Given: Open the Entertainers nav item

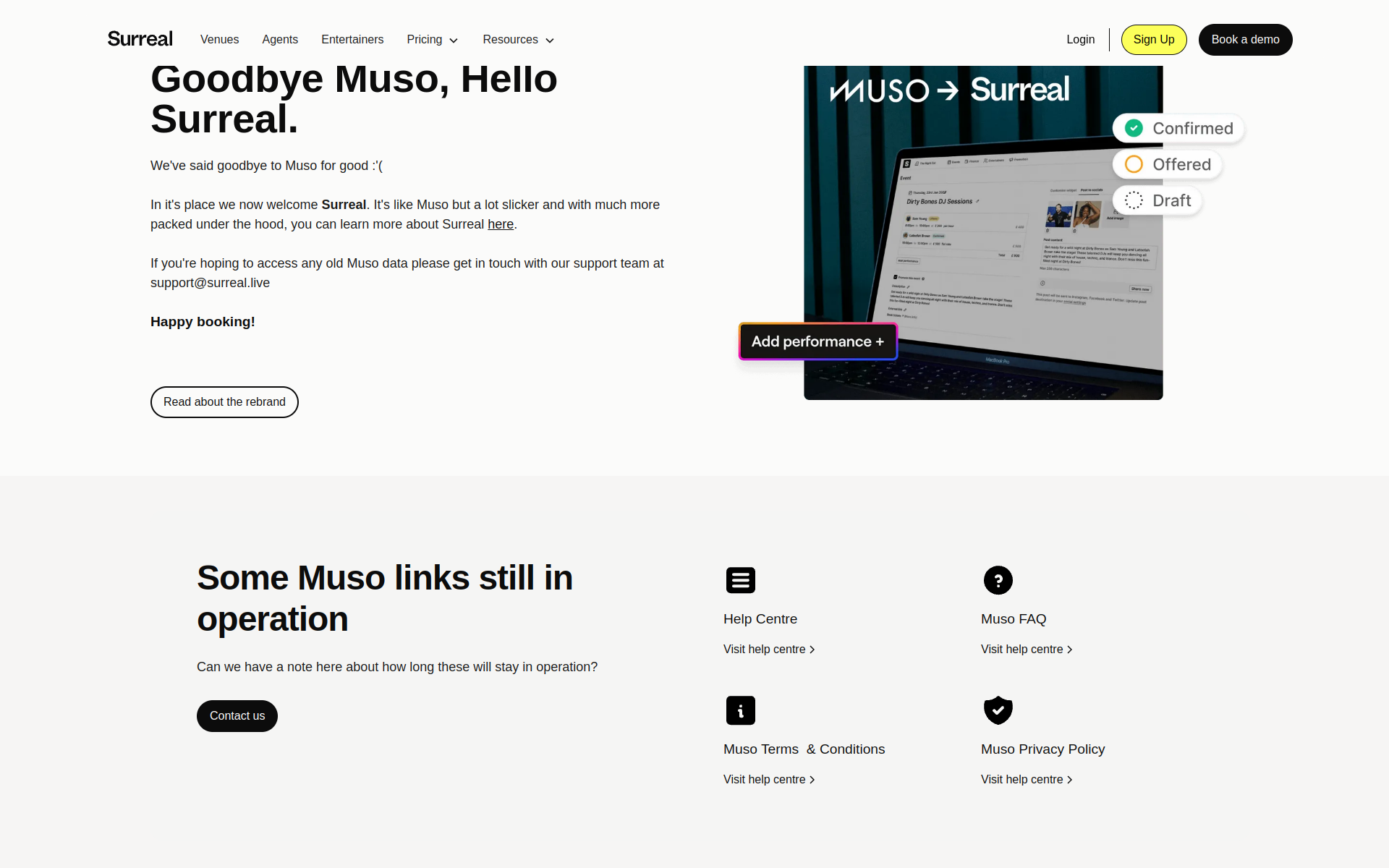Looking at the screenshot, I should [352, 40].
